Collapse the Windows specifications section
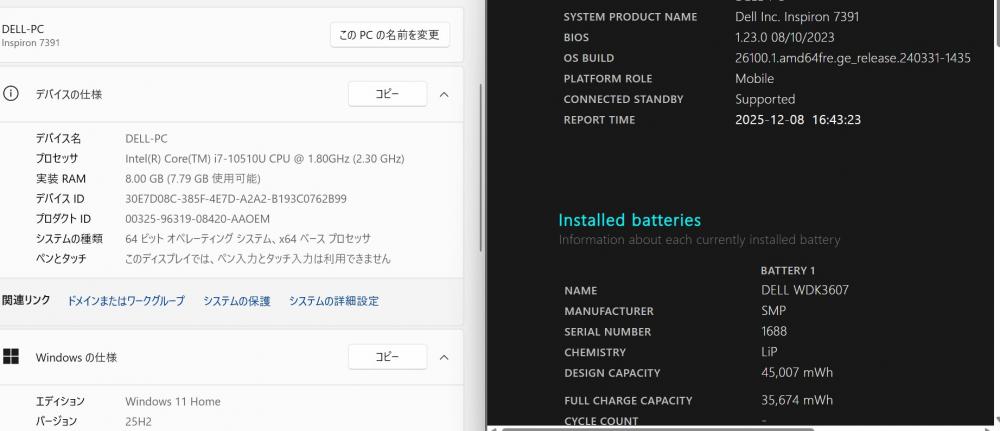Viewport: 1000px width, 431px height. [x=445, y=358]
